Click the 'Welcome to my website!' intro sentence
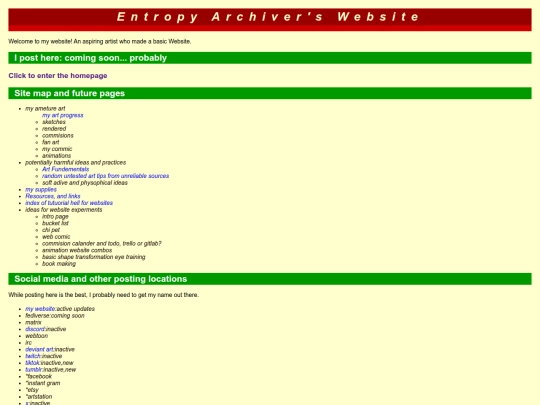Image resolution: width=540 pixels, height=405 pixels. click(100, 41)
